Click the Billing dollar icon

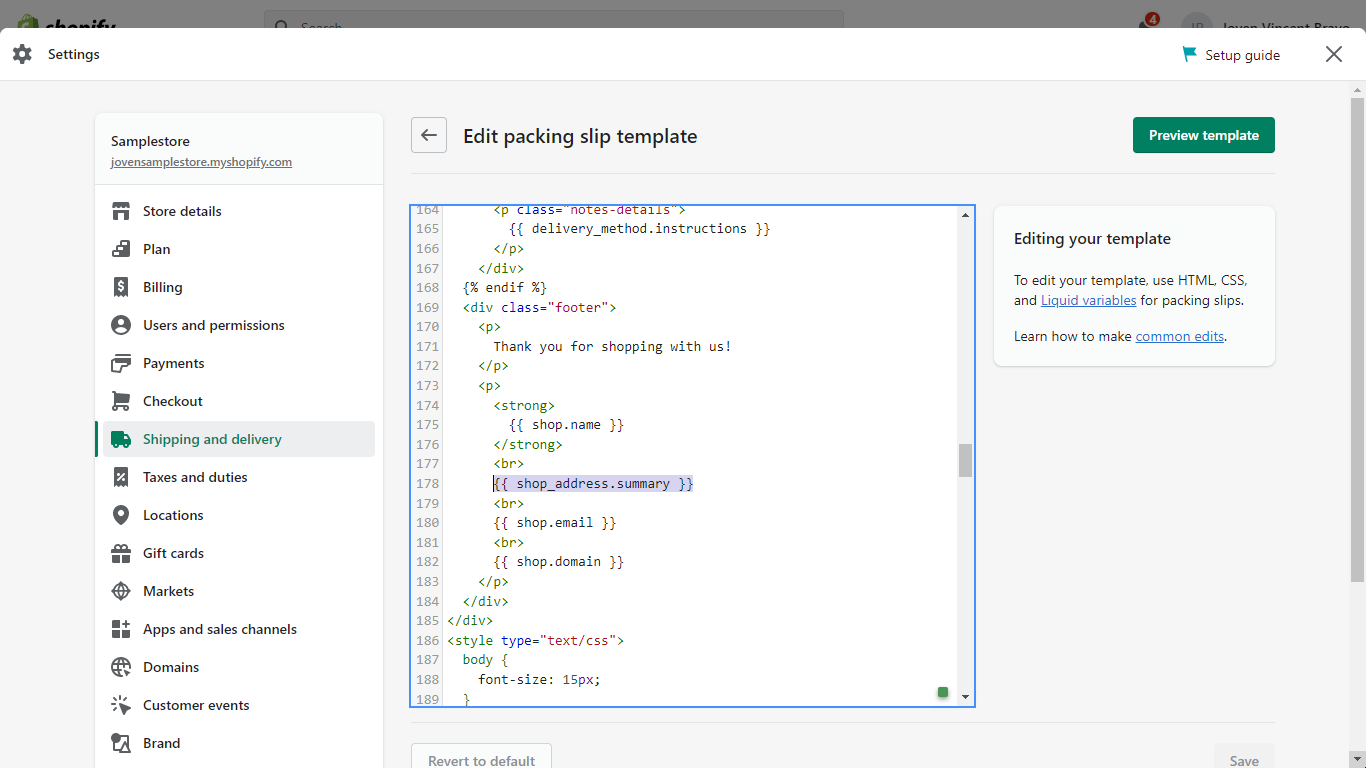121,287
